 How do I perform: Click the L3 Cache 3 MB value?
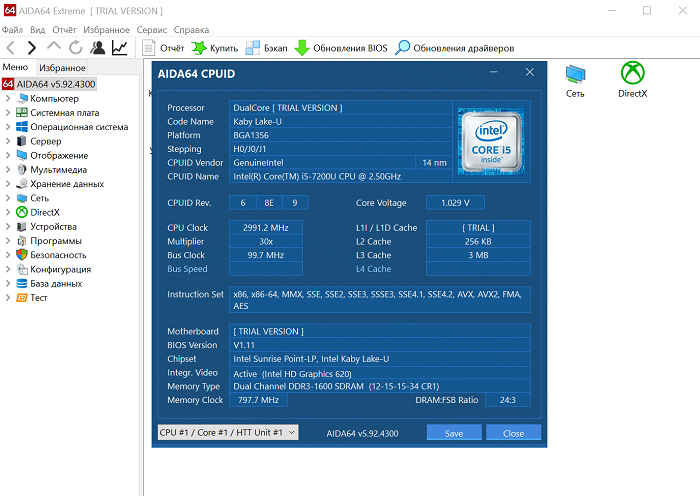pos(478,255)
